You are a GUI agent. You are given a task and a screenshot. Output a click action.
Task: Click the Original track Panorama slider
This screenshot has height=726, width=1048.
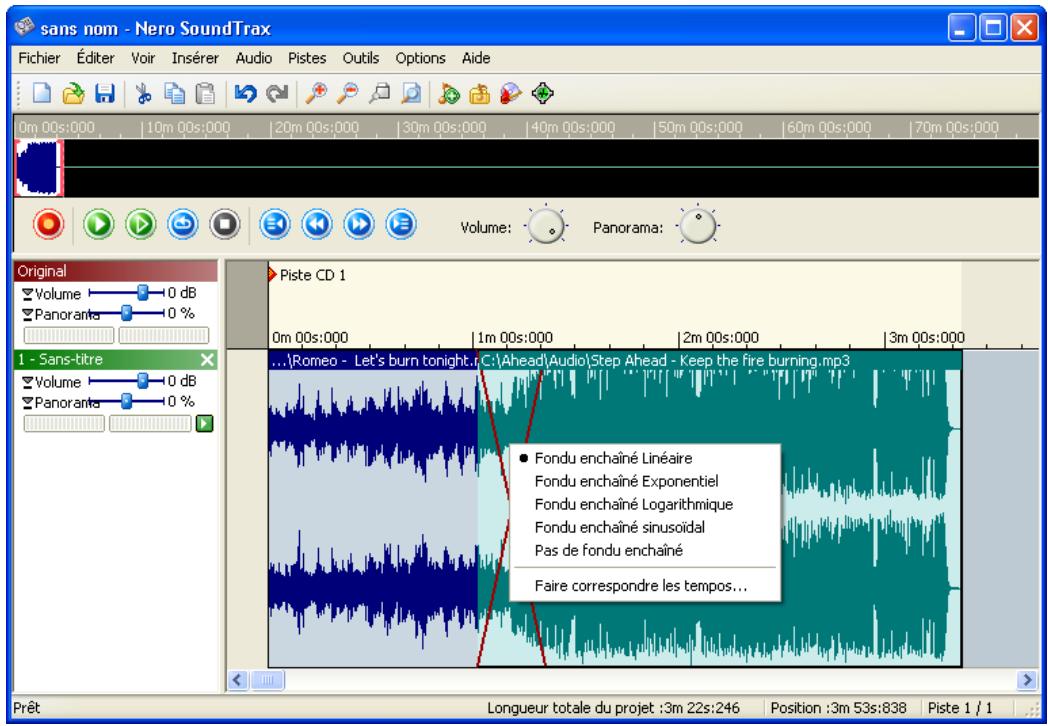tap(126, 314)
